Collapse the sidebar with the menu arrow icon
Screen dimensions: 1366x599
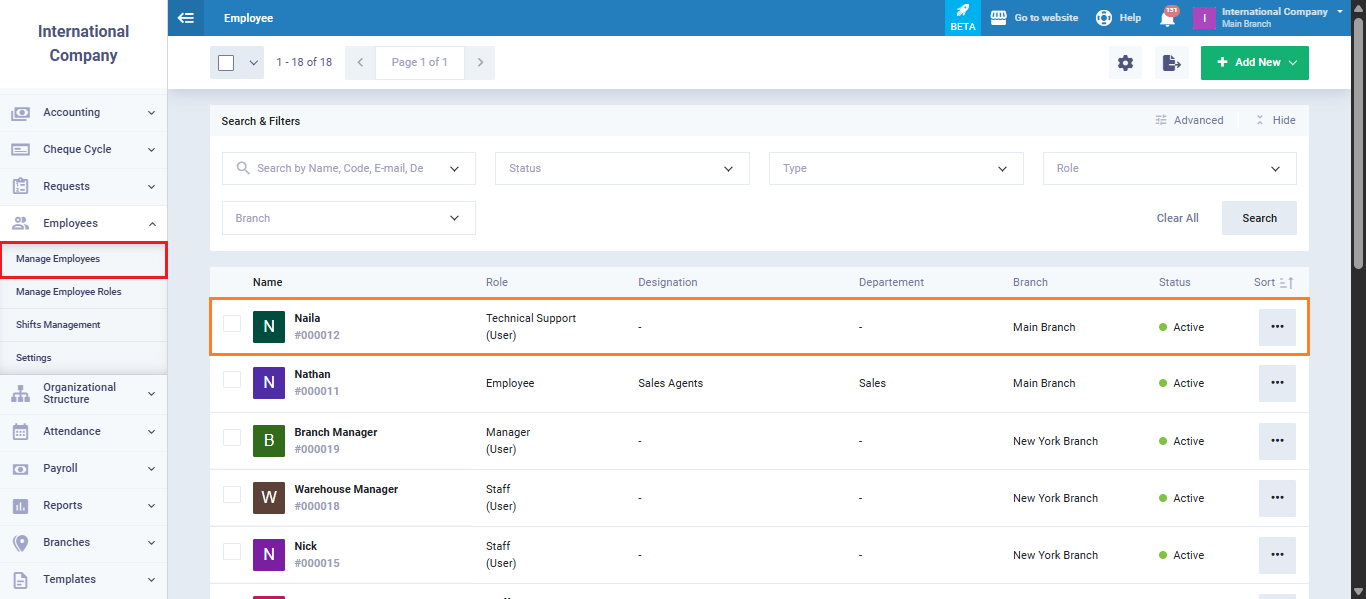tap(185, 18)
